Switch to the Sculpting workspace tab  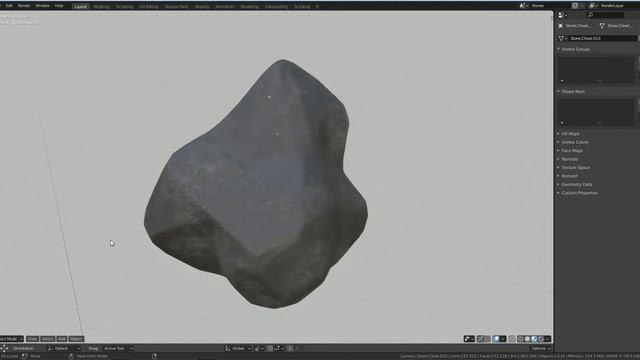pos(124,7)
